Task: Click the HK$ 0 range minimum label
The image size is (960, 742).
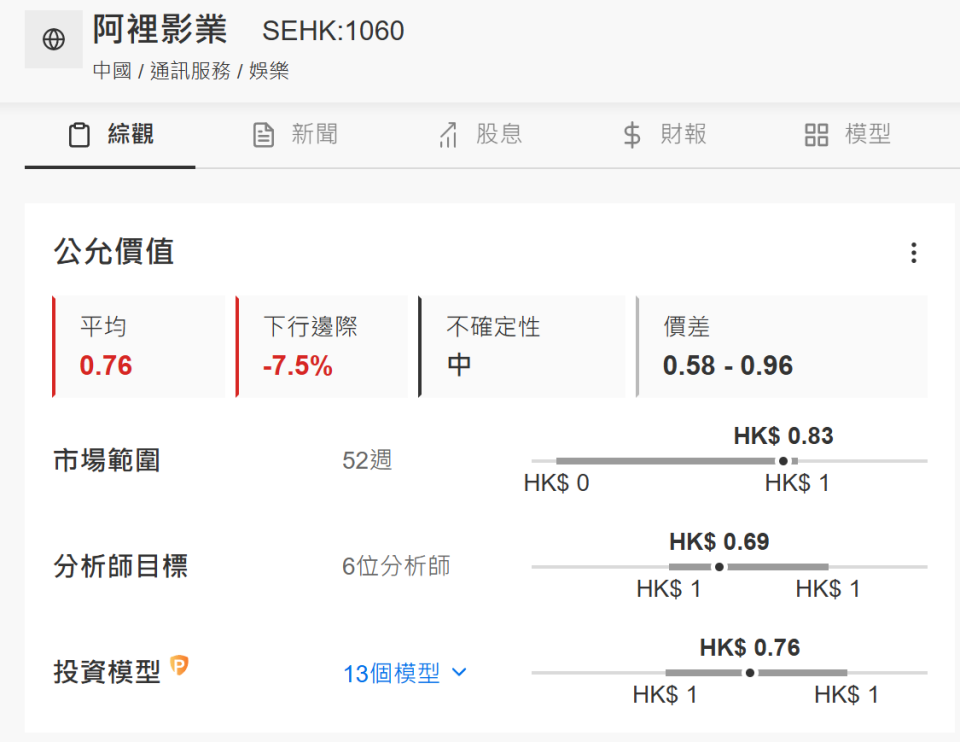Action: (556, 484)
